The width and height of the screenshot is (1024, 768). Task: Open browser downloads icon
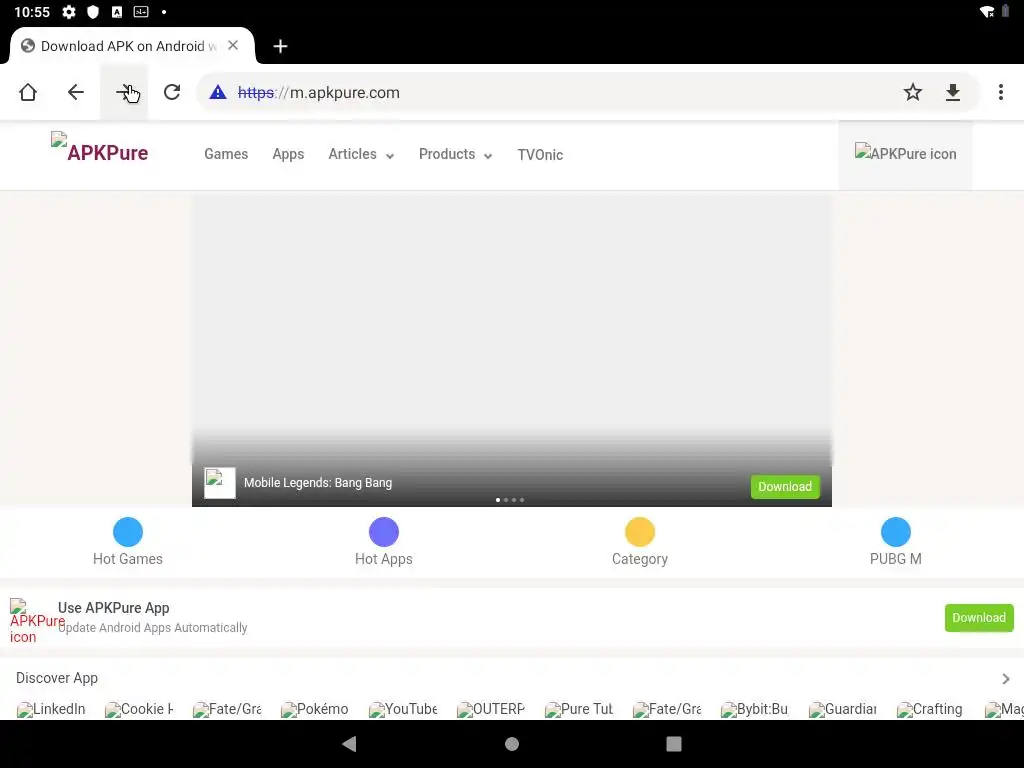(x=953, y=93)
